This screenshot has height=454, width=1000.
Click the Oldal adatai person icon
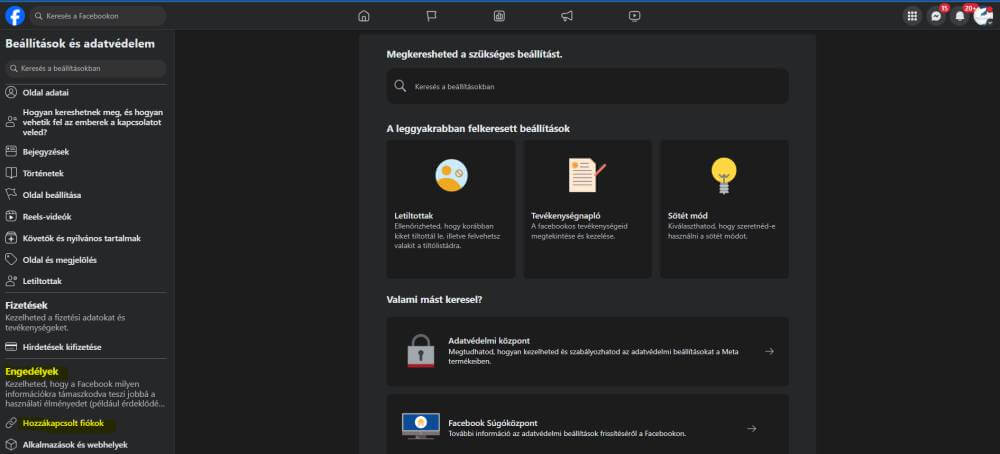point(11,92)
